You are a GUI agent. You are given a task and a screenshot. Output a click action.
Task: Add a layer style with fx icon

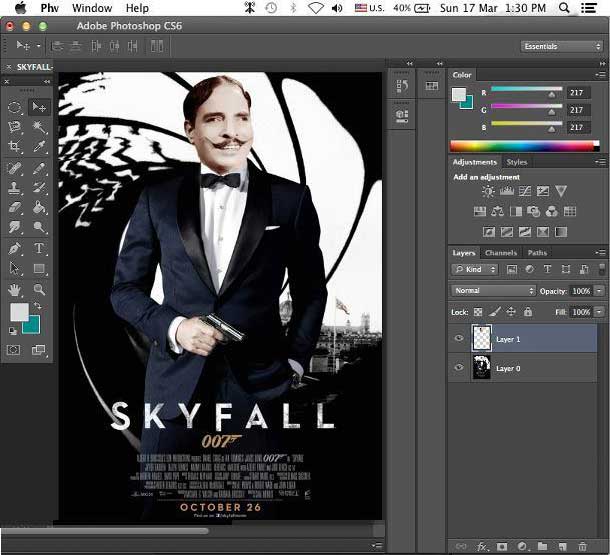pyautogui.click(x=481, y=547)
